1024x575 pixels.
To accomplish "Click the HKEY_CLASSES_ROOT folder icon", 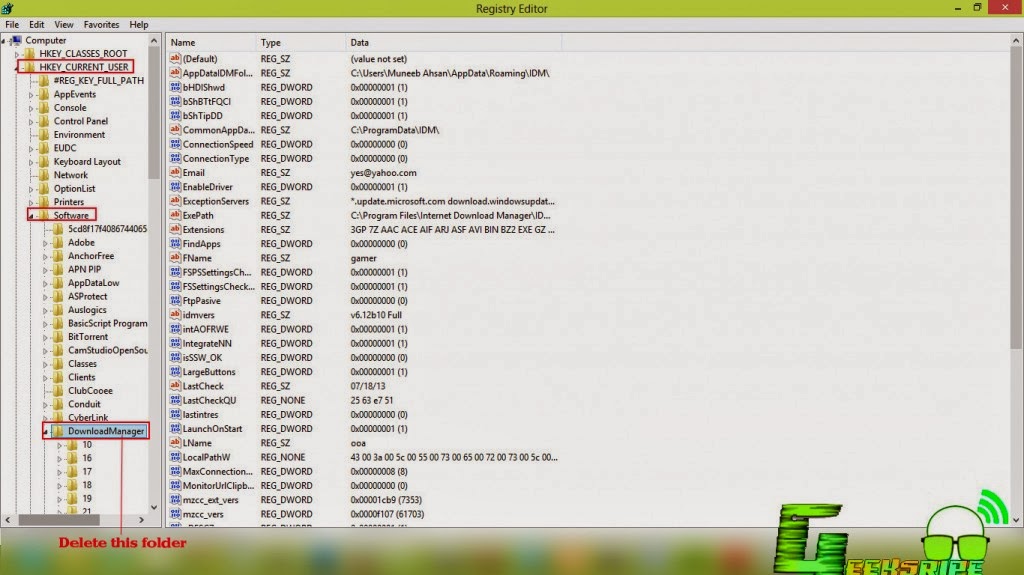I will [x=30, y=54].
